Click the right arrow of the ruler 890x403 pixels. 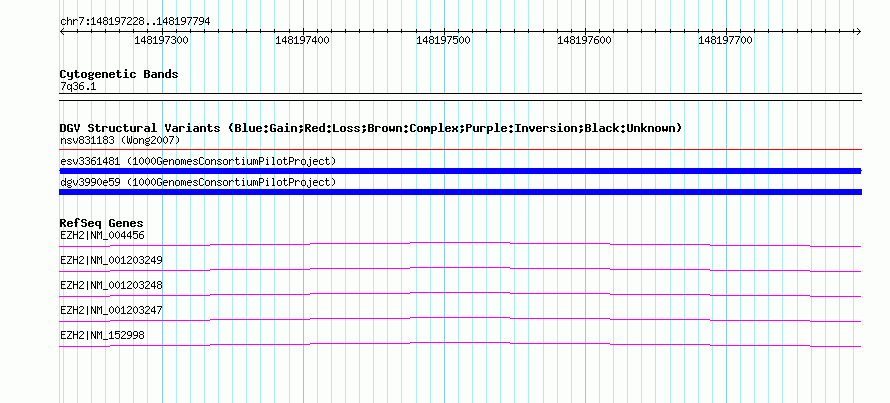pos(858,32)
